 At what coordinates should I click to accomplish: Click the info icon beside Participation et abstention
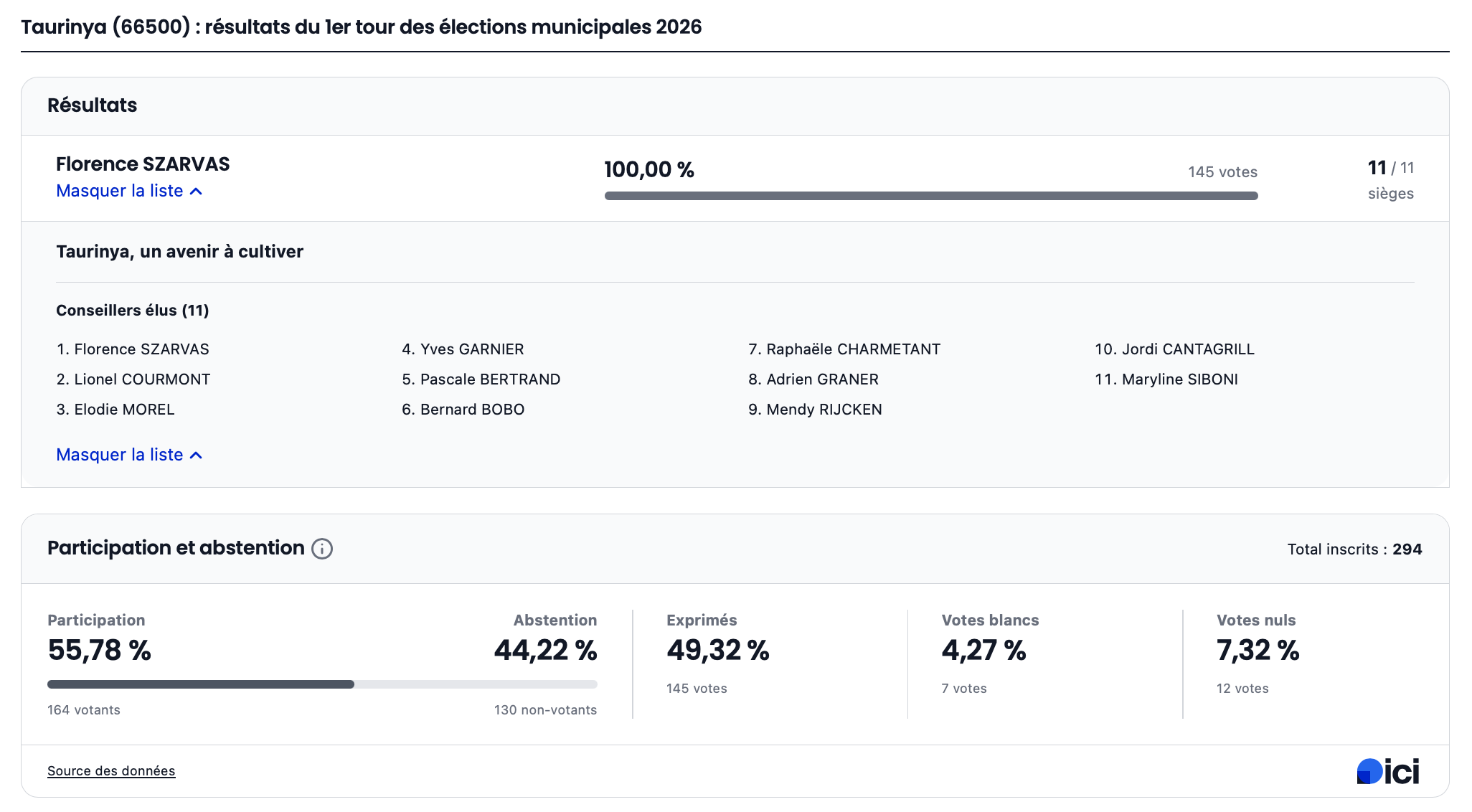coord(322,549)
